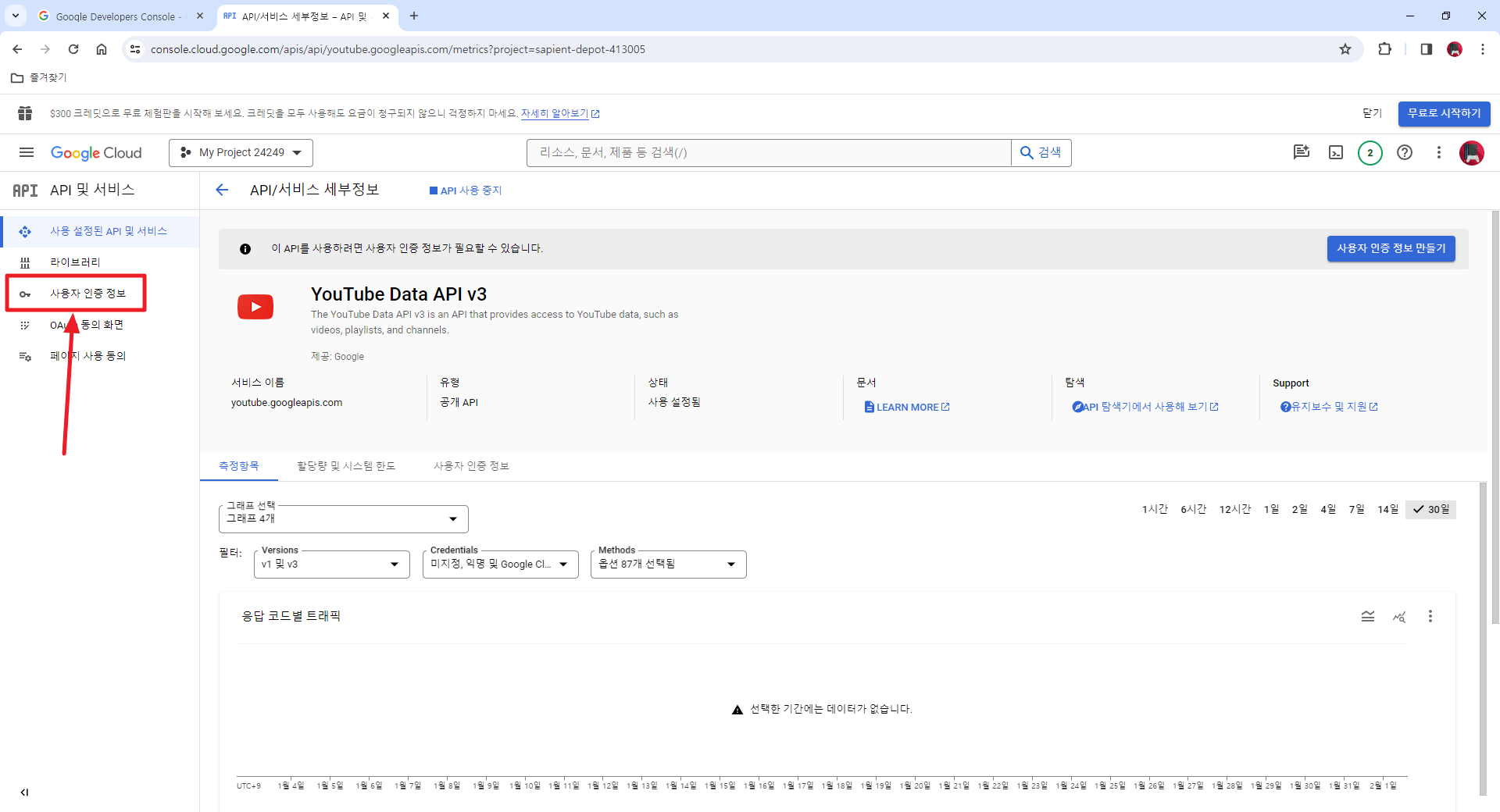Click the 사용자 인증 정보 만들기 button
Screen dimensions: 1500x812
[x=1391, y=248]
